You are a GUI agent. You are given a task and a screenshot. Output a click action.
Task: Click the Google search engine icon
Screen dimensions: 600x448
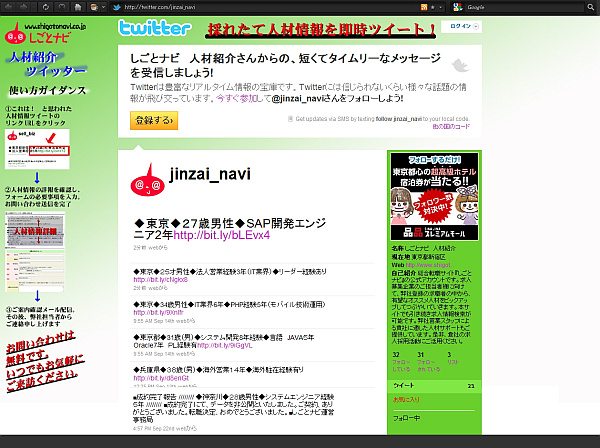pyautogui.click(x=457, y=7)
